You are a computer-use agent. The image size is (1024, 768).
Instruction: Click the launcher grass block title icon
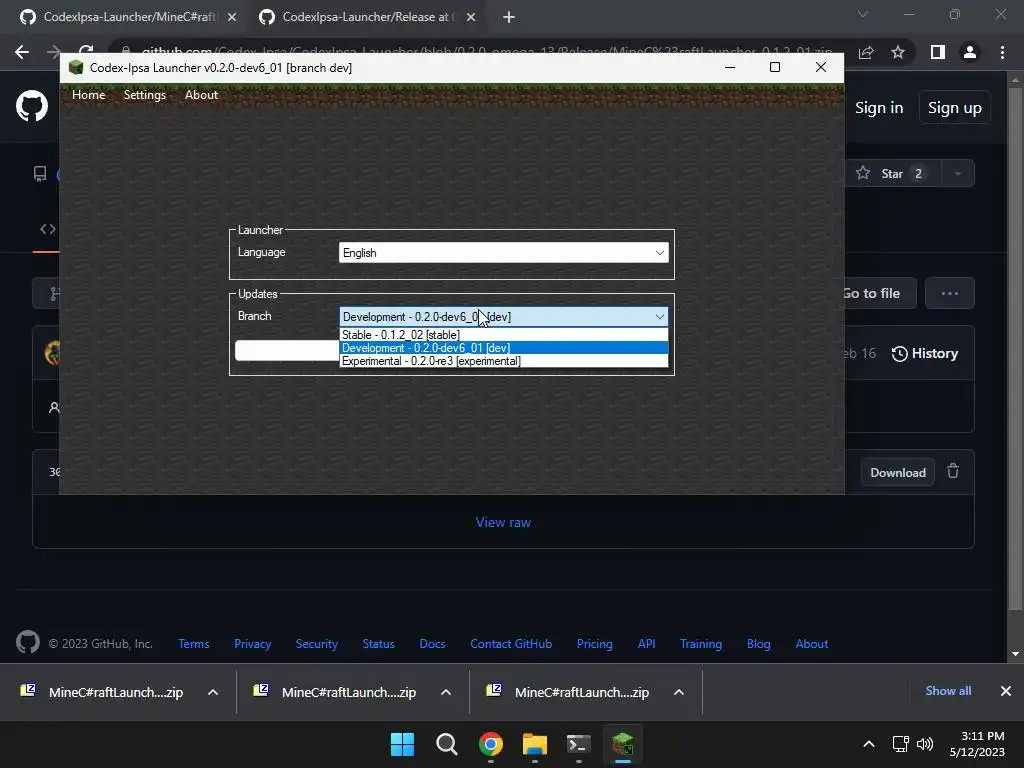click(76, 67)
